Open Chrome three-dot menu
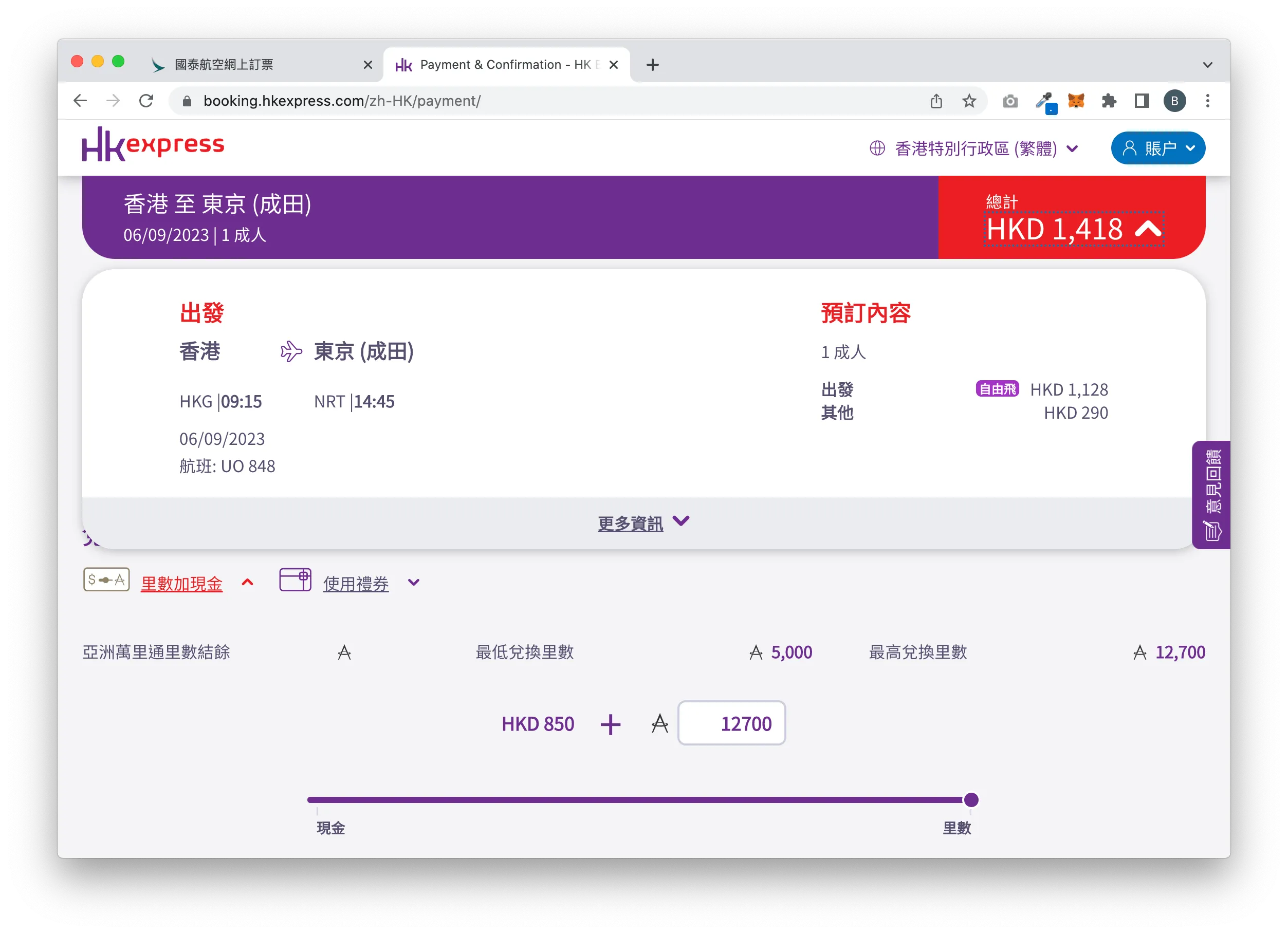The image size is (1288, 934). (1207, 101)
